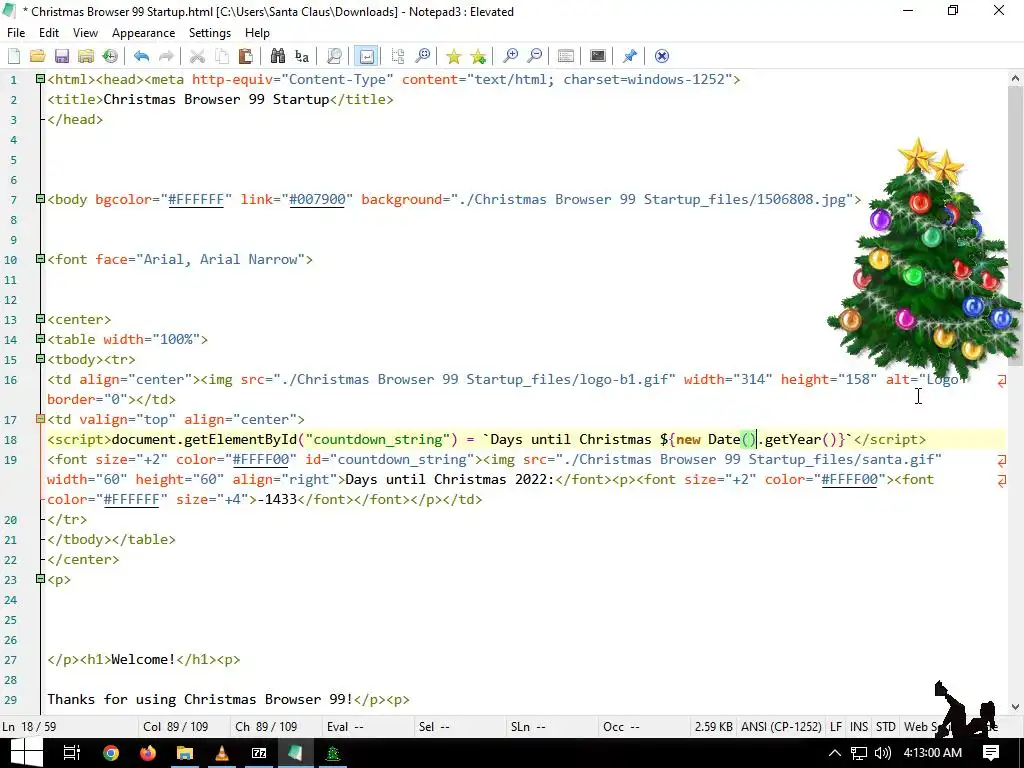Collapse the body fold on line 7

40,199
